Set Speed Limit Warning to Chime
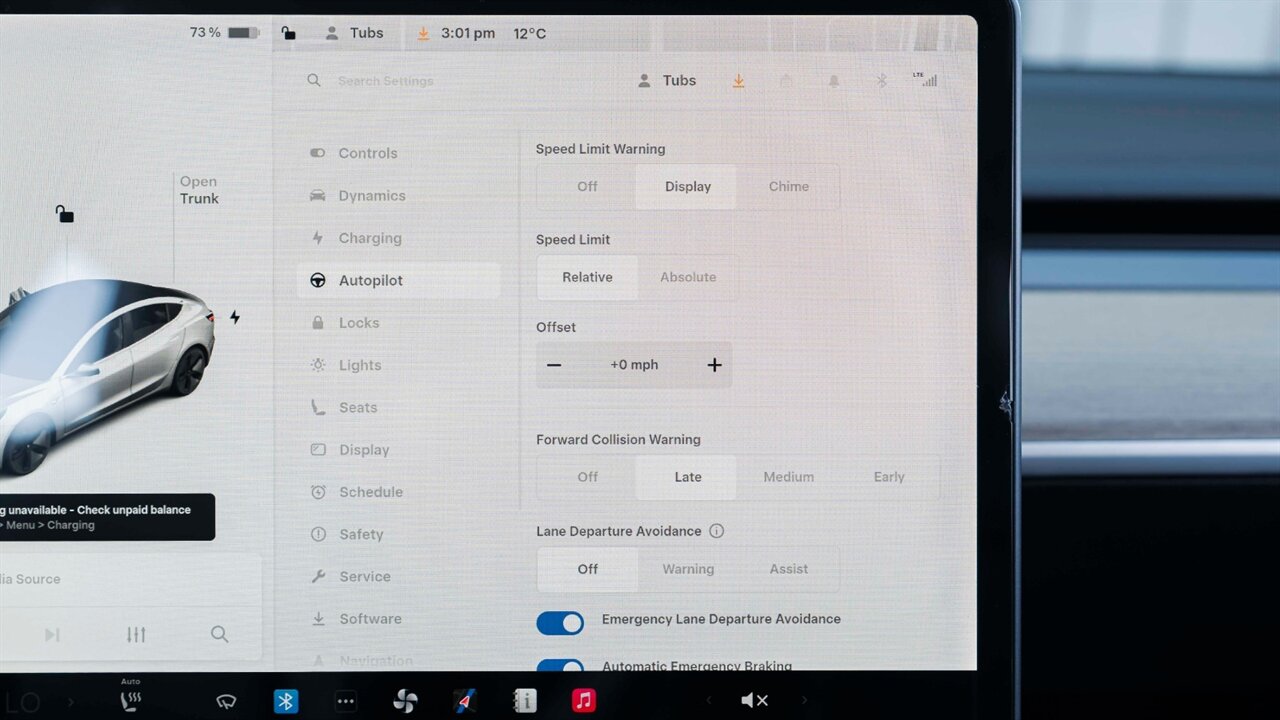The height and width of the screenshot is (720, 1280). [x=788, y=187]
